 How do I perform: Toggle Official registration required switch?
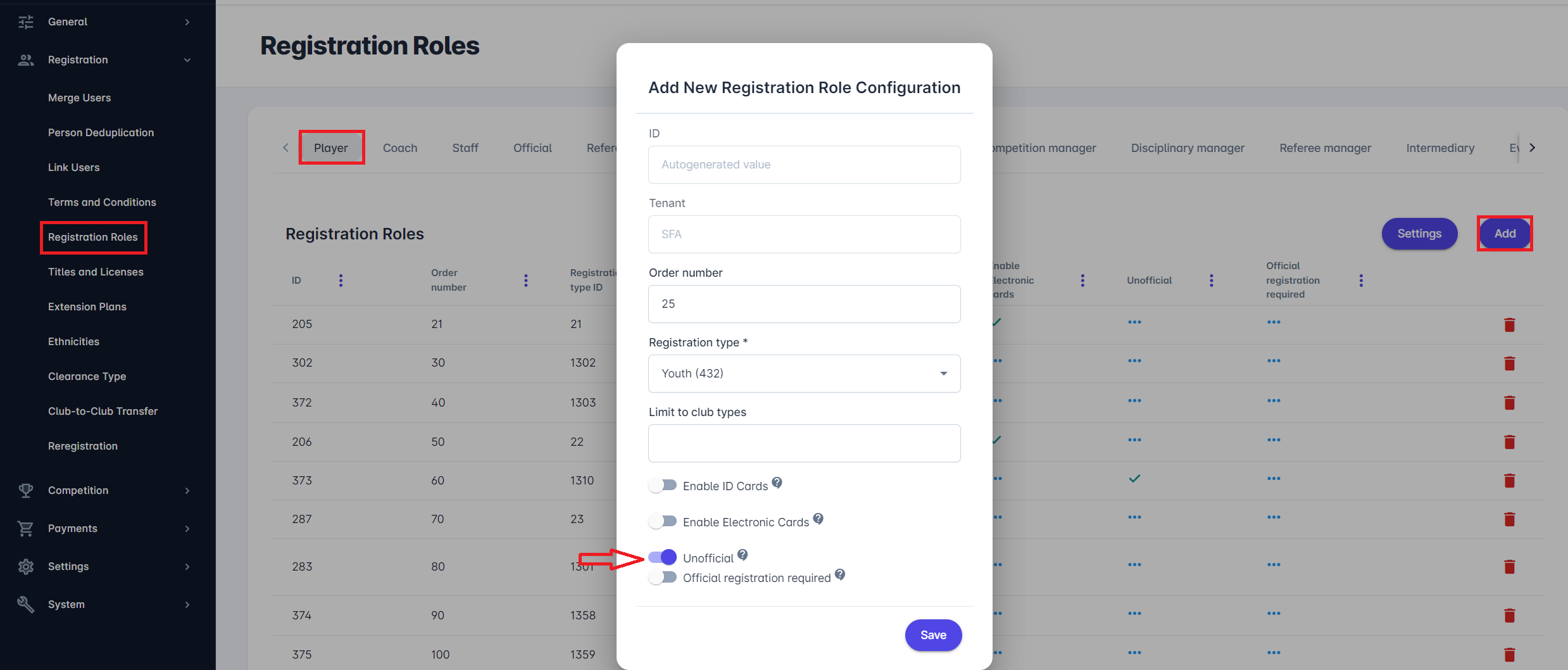coord(663,578)
